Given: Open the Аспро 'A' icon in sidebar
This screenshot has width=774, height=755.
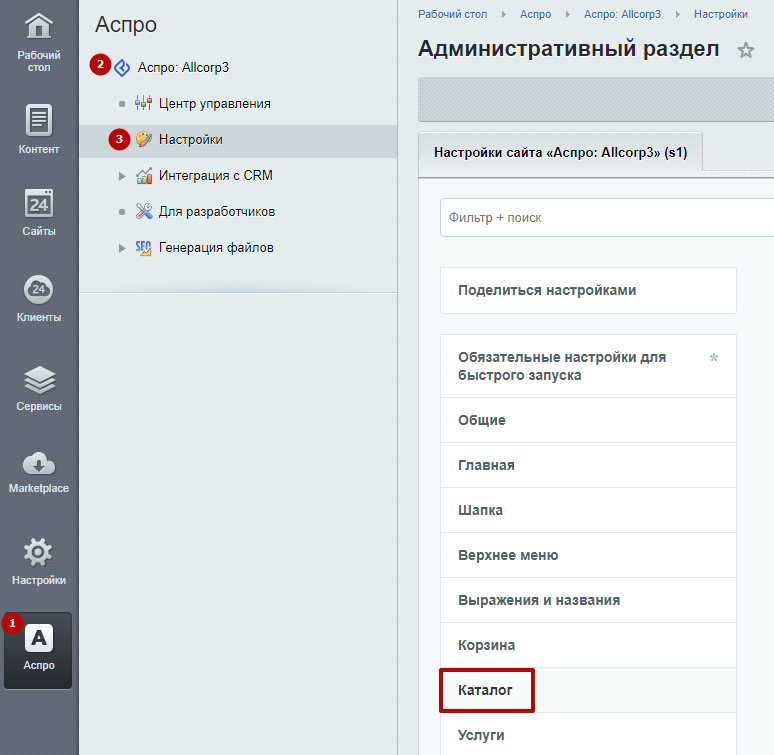Looking at the screenshot, I should coord(39,638).
